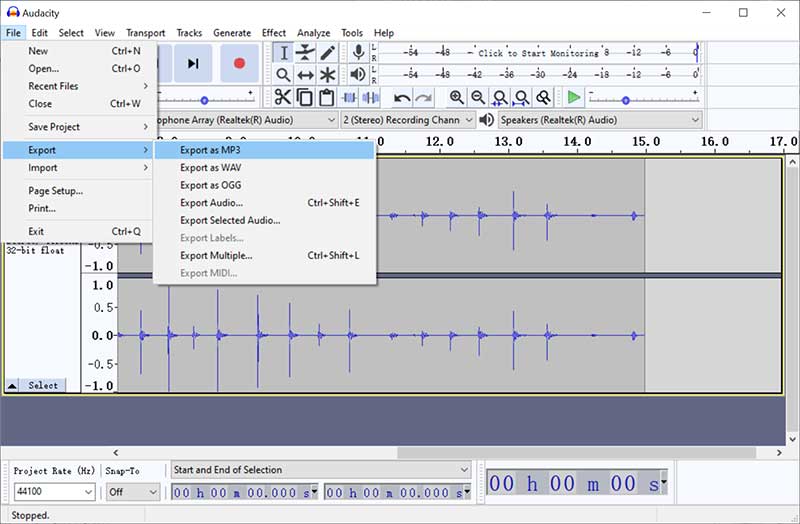Choose the Draw pencil tool
The image size is (800, 524).
[327, 53]
